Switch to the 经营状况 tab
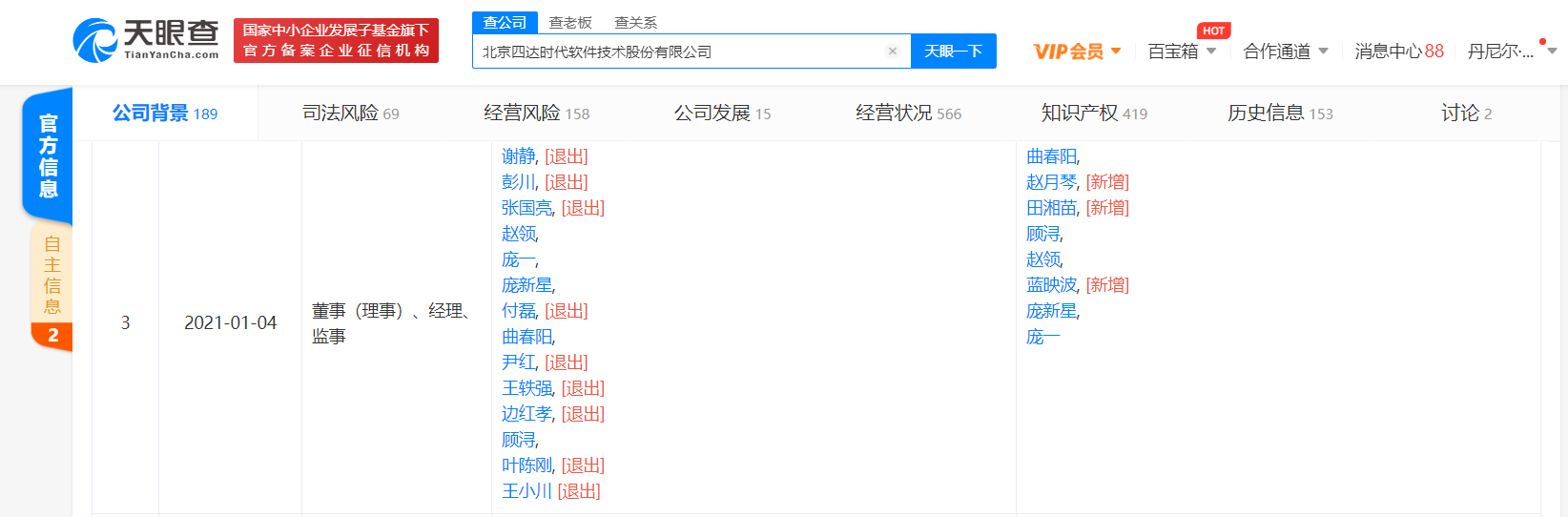The height and width of the screenshot is (517, 1568). pyautogui.click(x=909, y=114)
